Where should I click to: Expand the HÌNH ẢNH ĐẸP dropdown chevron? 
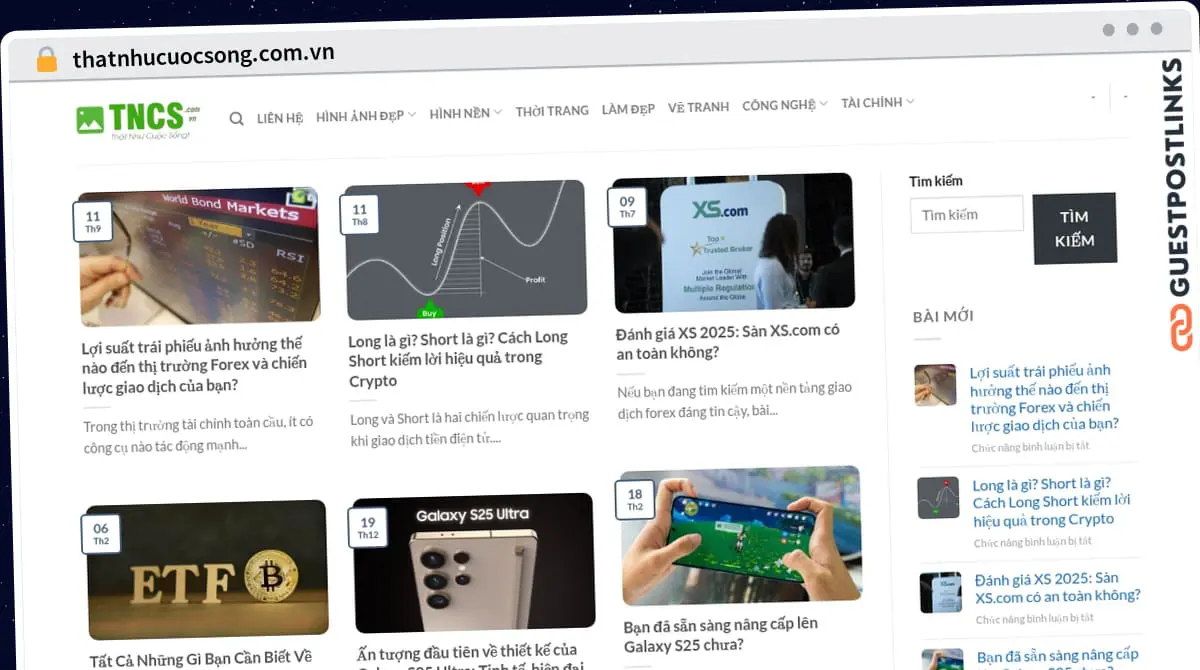click(411, 115)
